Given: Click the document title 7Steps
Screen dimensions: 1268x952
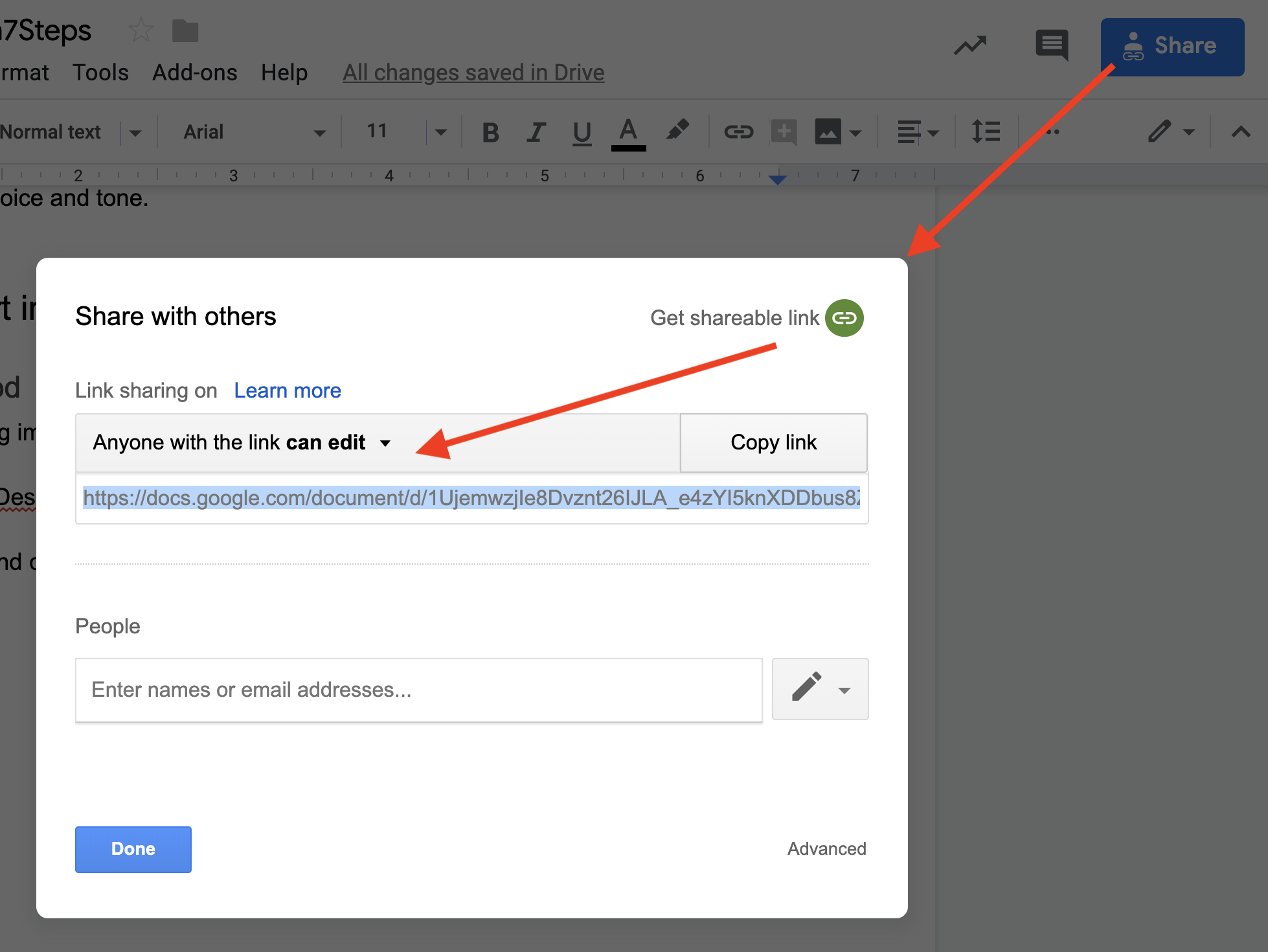Looking at the screenshot, I should (x=45, y=30).
